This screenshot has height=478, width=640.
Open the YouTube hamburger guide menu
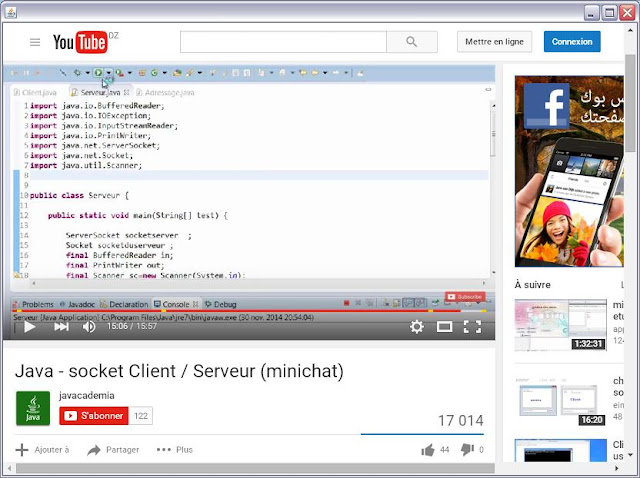pos(35,42)
